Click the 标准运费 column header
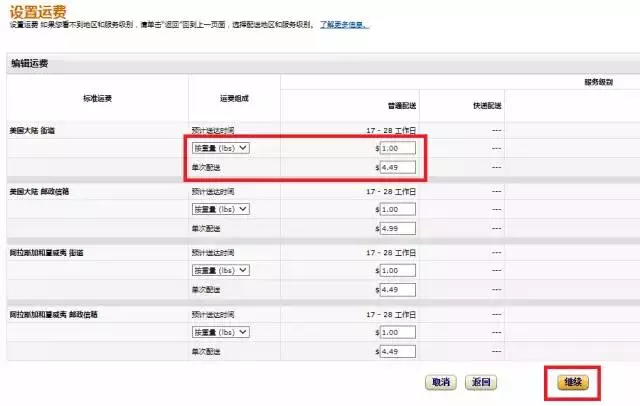 point(97,98)
